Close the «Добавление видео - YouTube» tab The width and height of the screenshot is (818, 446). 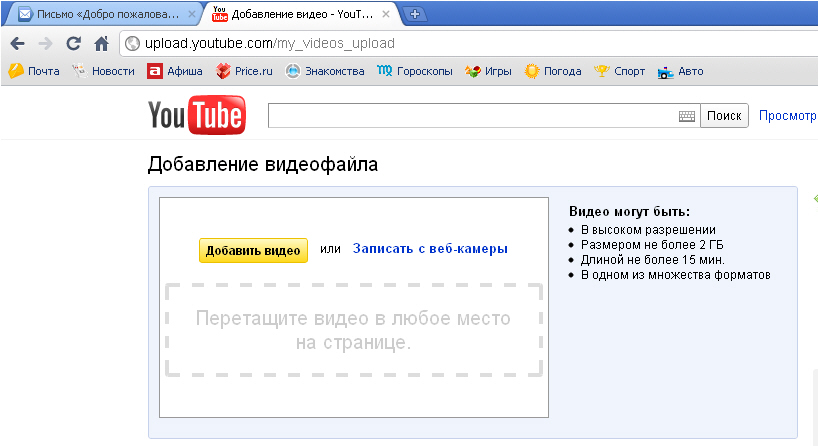pos(386,14)
